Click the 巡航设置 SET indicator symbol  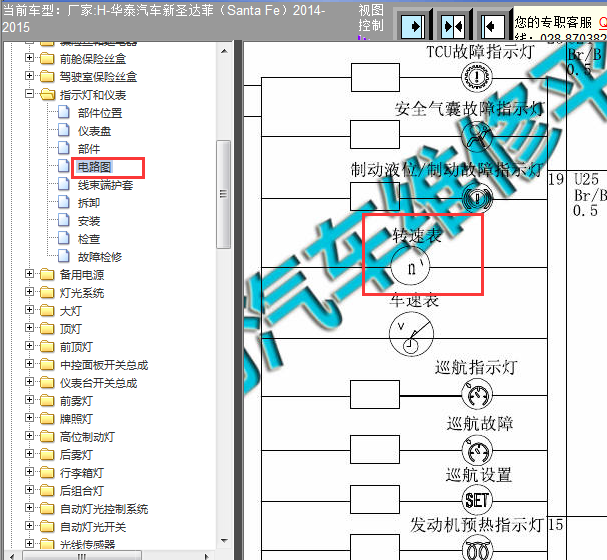click(x=477, y=500)
